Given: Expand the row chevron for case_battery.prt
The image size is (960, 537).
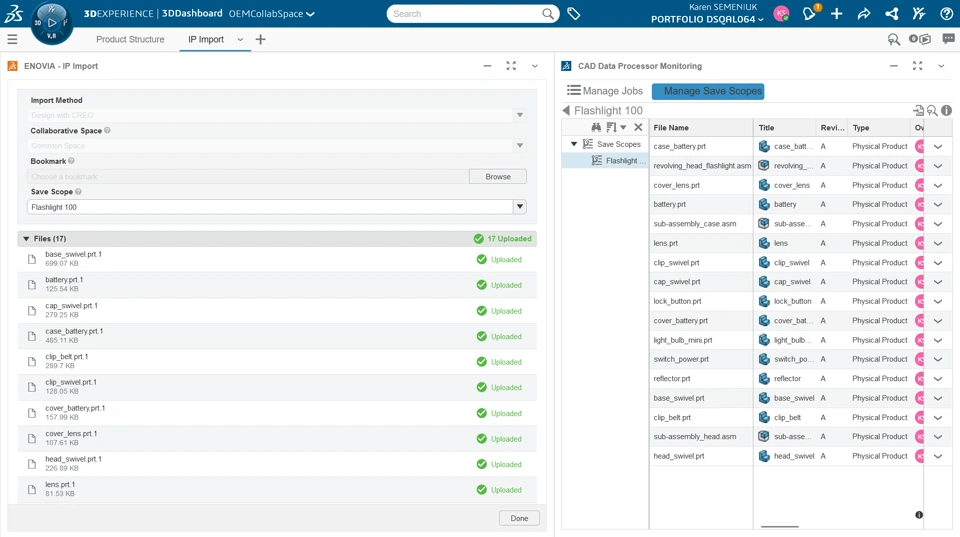Looking at the screenshot, I should (x=938, y=147).
